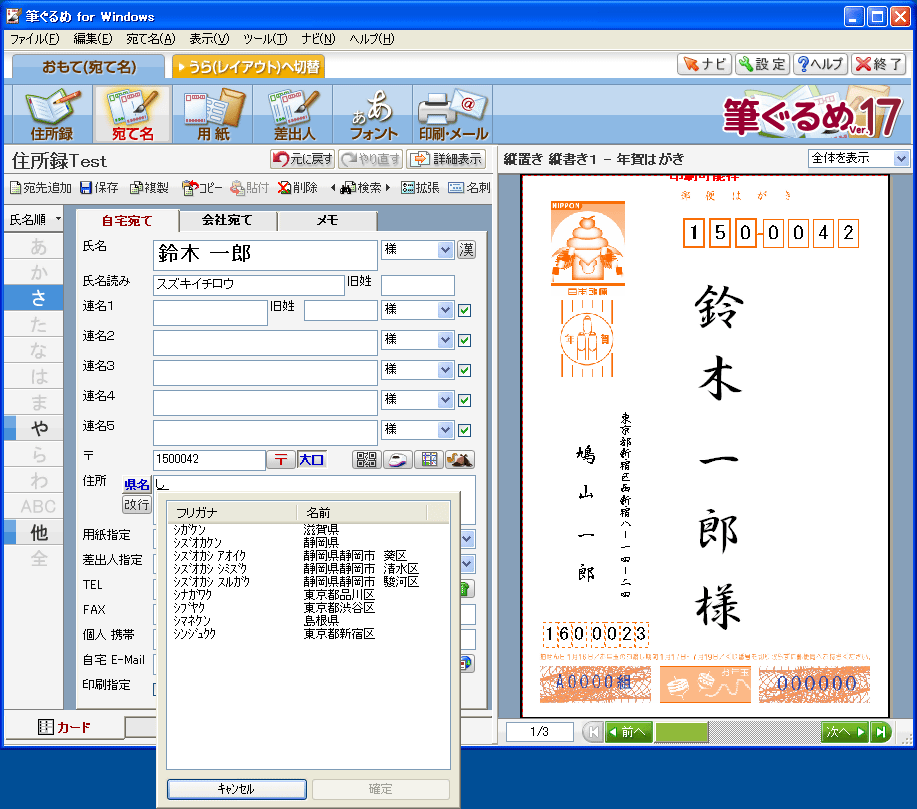Viewport: 917px width, 809px height.
Task: Click the 県名 prefecture button
Action: (136, 484)
